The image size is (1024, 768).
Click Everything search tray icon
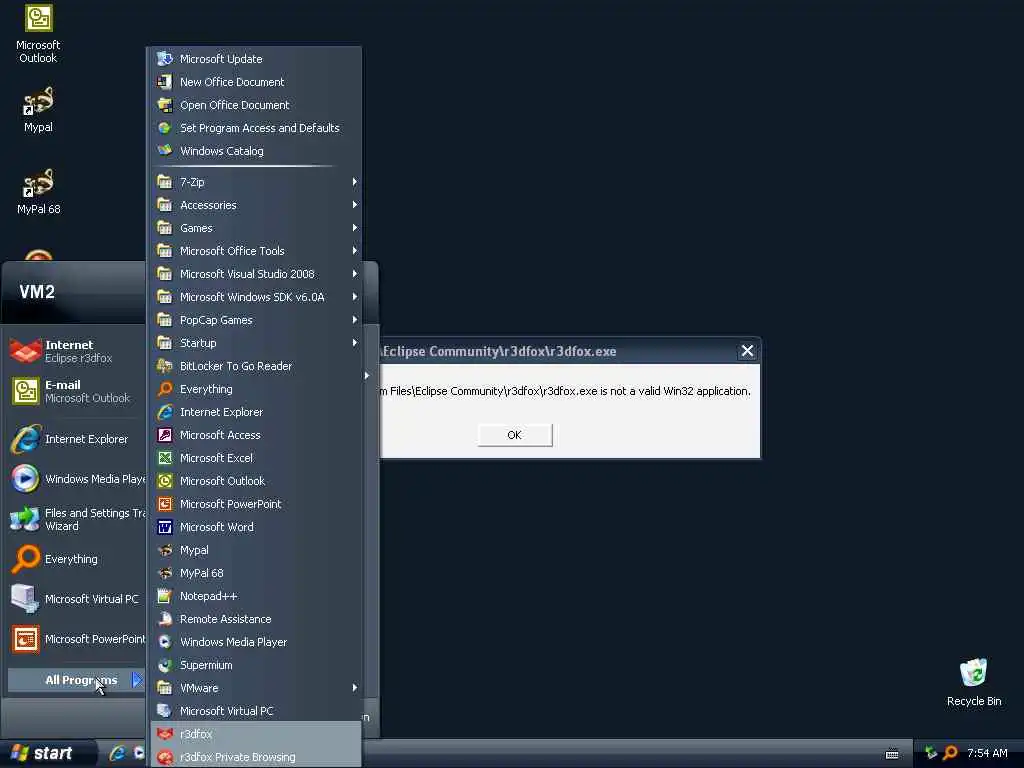[950, 754]
